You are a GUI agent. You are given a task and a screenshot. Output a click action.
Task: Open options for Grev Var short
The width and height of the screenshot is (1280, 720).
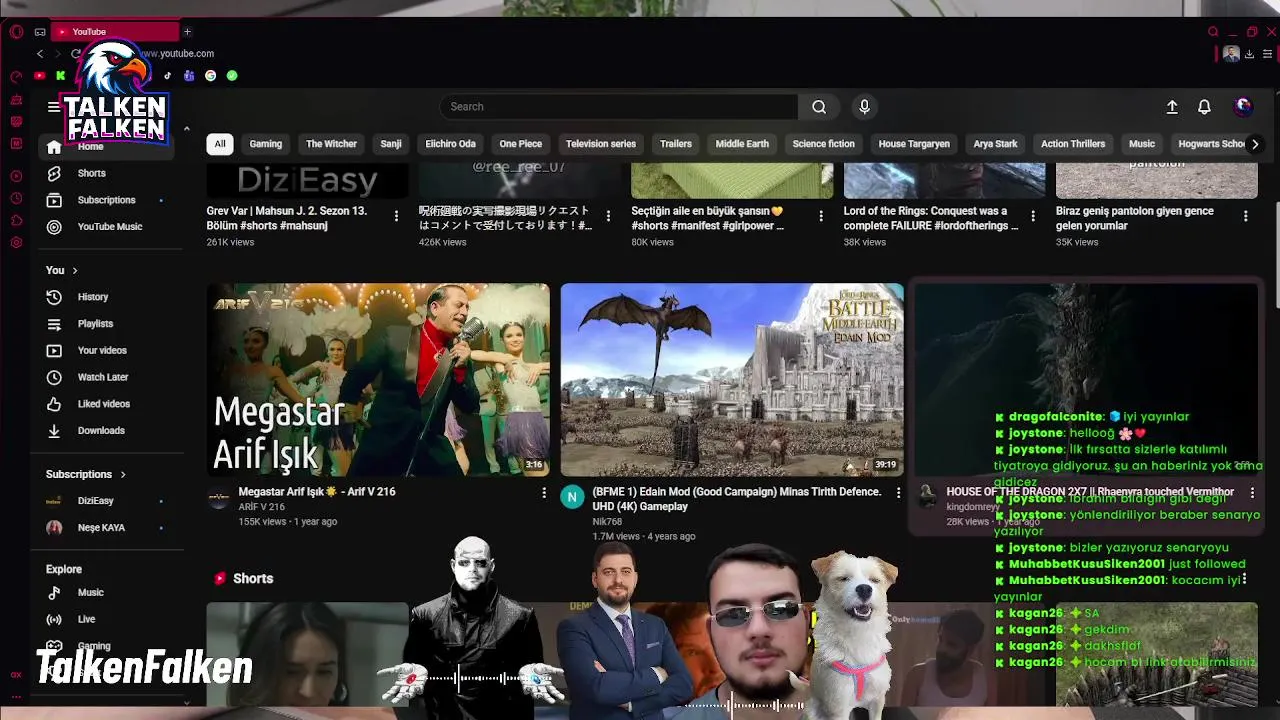pos(396,216)
